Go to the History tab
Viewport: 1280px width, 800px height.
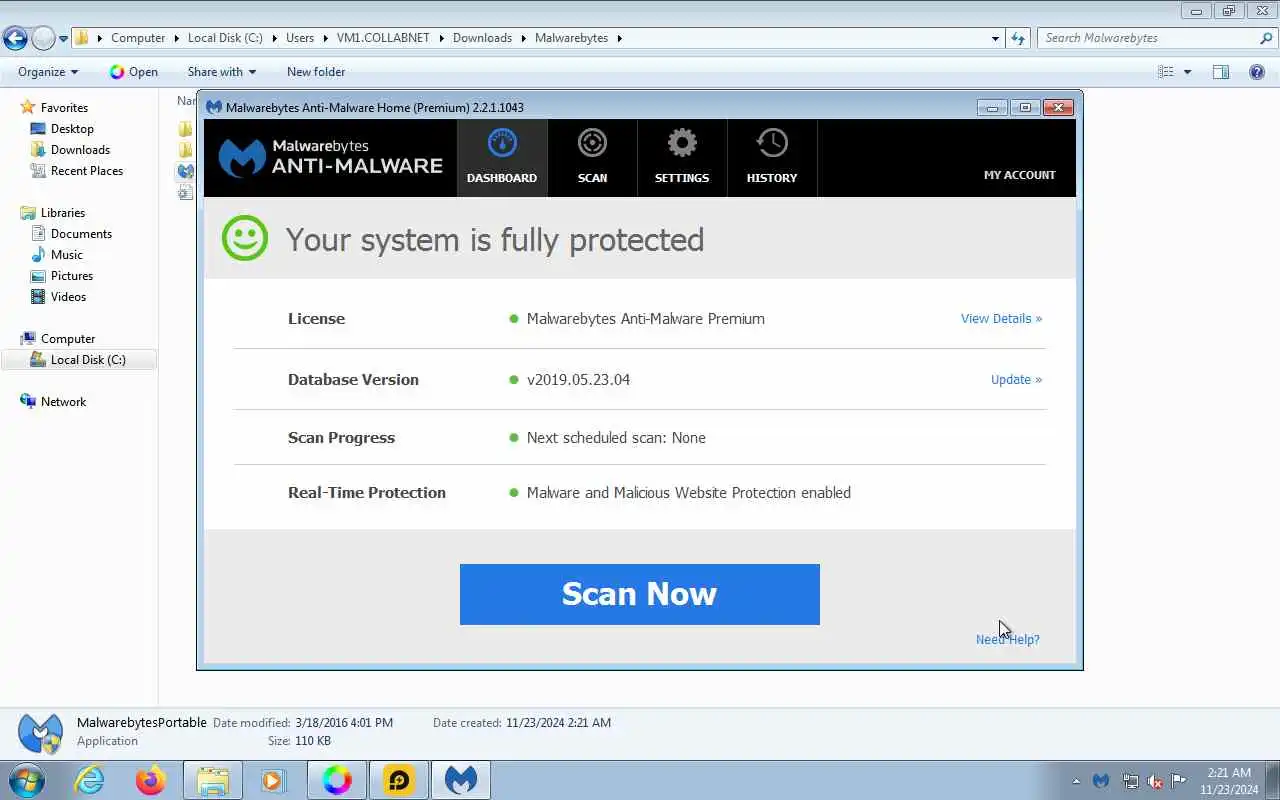[x=772, y=158]
